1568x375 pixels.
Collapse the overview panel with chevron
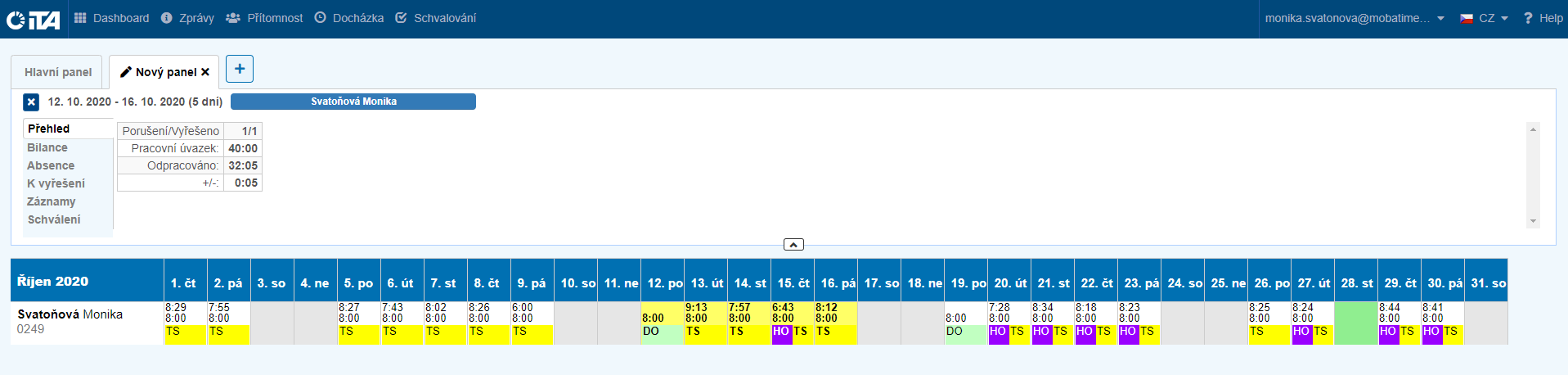click(793, 244)
